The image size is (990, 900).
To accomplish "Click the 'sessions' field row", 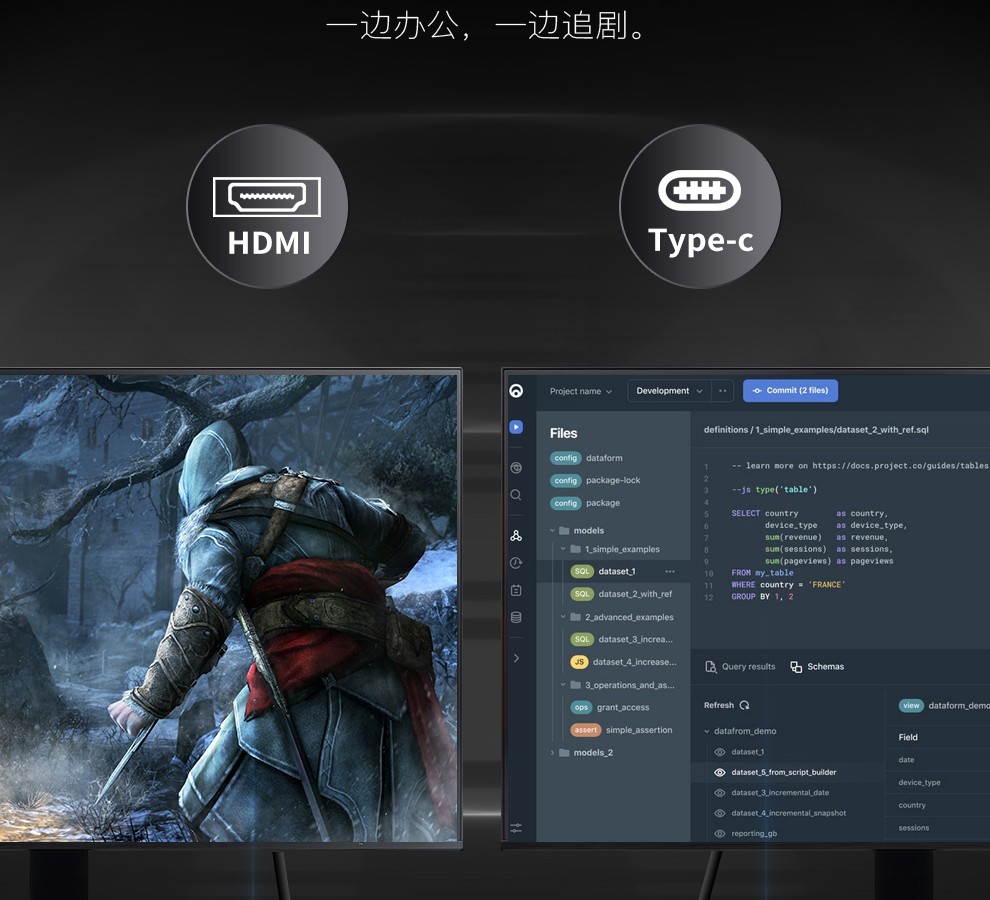I will 938,828.
